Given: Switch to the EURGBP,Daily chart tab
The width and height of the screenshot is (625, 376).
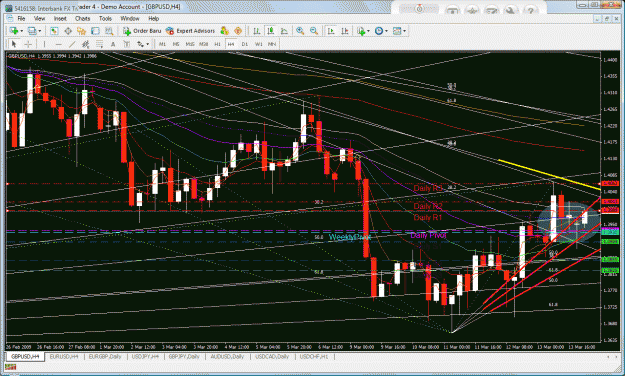Looking at the screenshot, I should coord(105,356).
